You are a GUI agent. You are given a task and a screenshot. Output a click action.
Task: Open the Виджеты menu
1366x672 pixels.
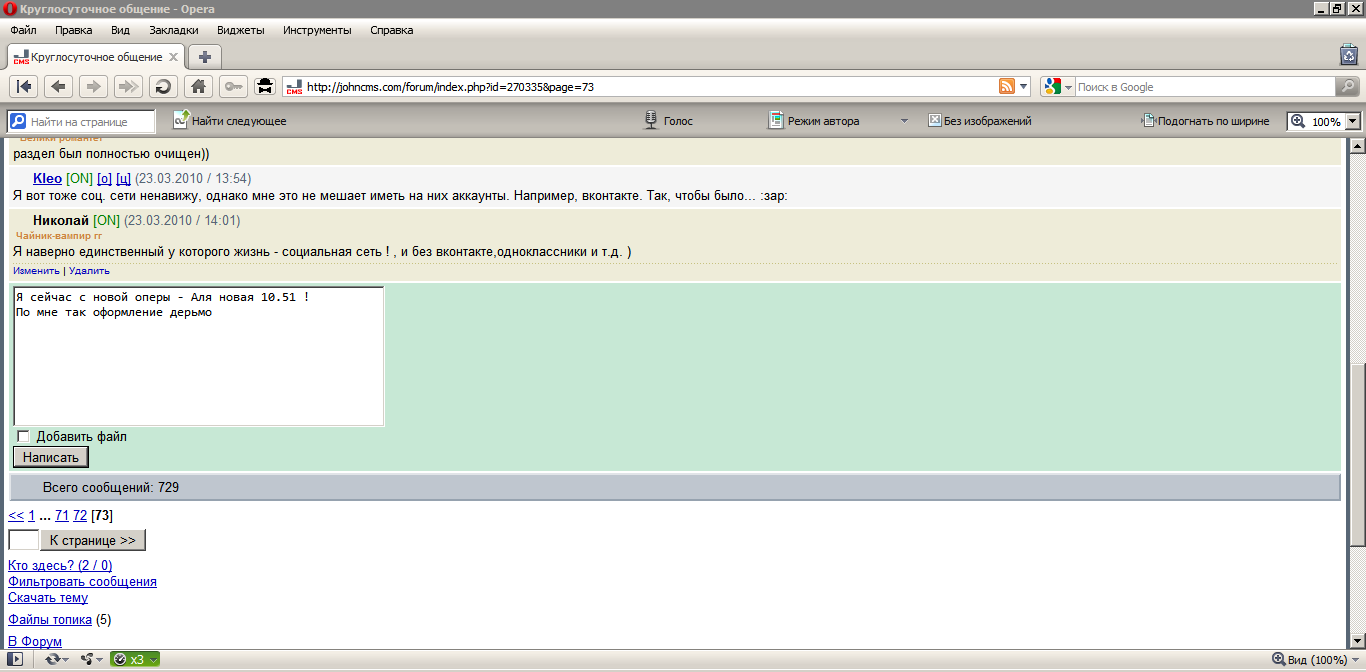(x=241, y=30)
